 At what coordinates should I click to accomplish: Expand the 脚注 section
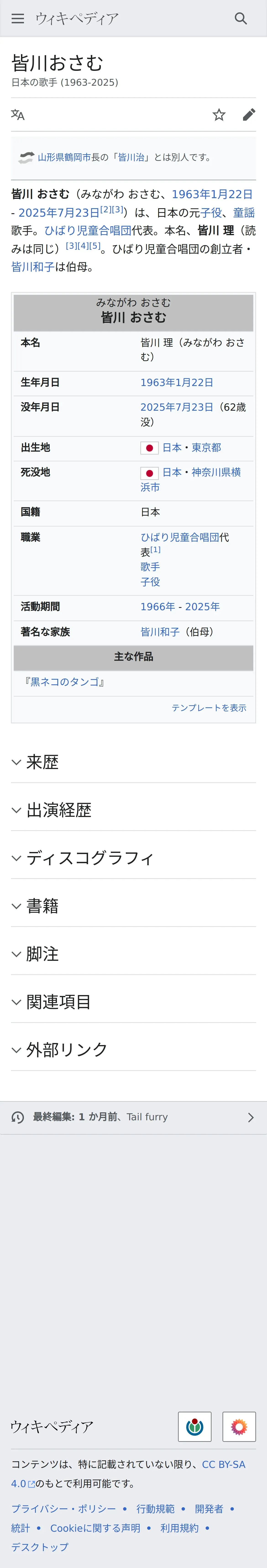[x=133, y=954]
